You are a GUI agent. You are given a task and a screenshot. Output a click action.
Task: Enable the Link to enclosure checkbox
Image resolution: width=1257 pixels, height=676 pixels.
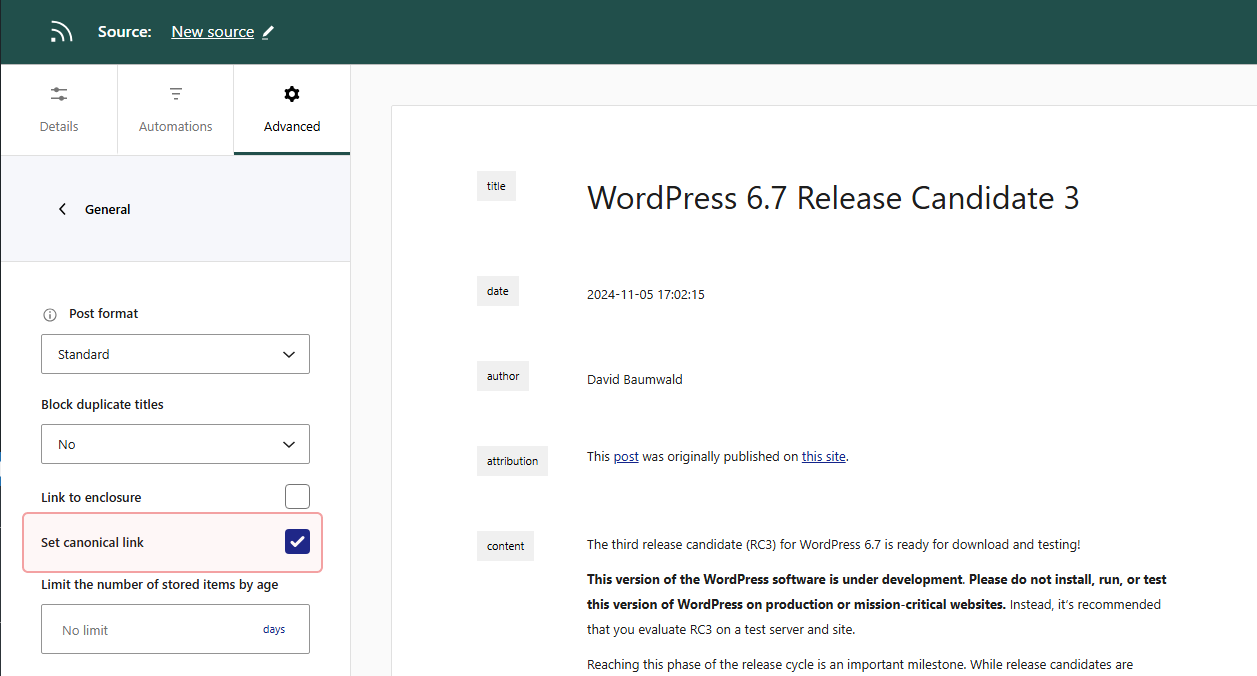coord(297,496)
